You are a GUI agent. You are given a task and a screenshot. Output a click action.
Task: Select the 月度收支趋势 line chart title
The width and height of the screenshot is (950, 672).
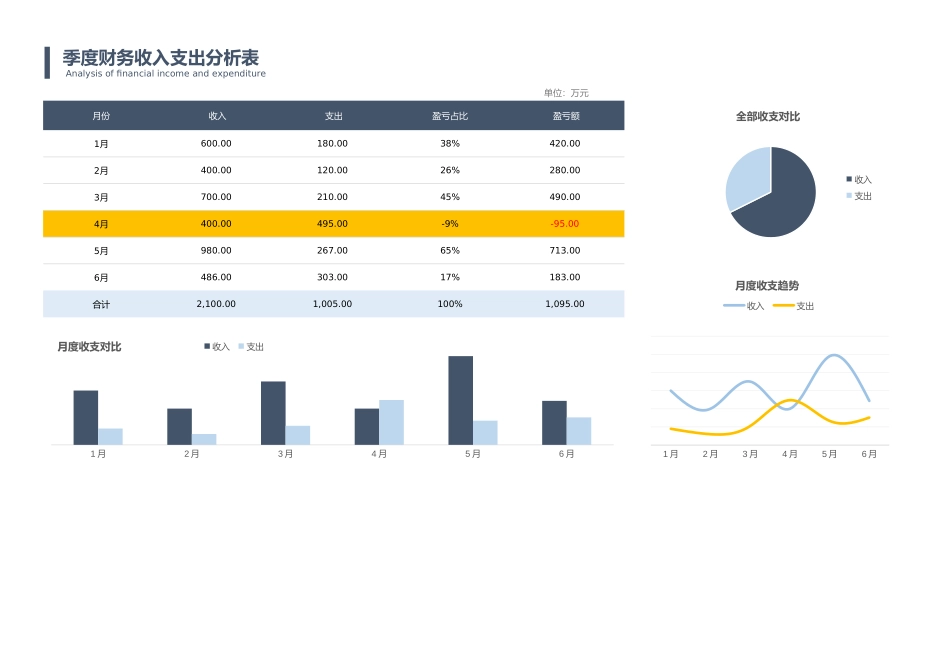click(x=767, y=286)
